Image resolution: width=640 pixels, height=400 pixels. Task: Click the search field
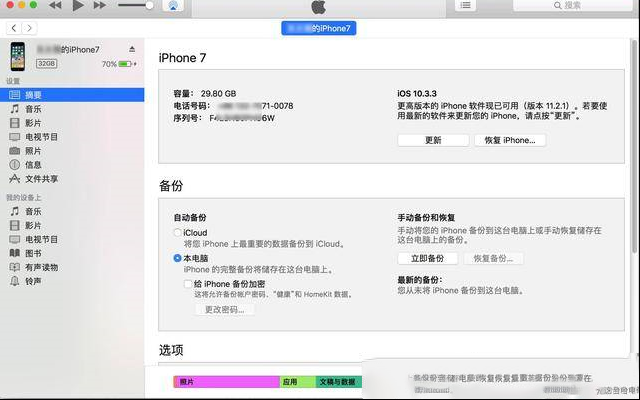pyautogui.click(x=572, y=5)
